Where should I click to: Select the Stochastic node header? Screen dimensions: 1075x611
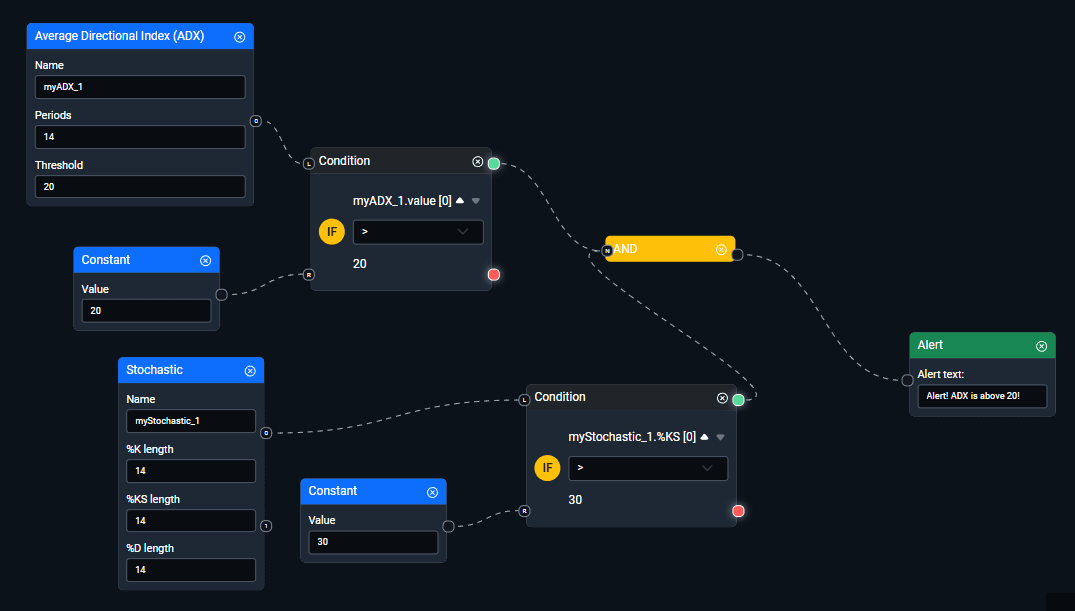[x=191, y=370]
